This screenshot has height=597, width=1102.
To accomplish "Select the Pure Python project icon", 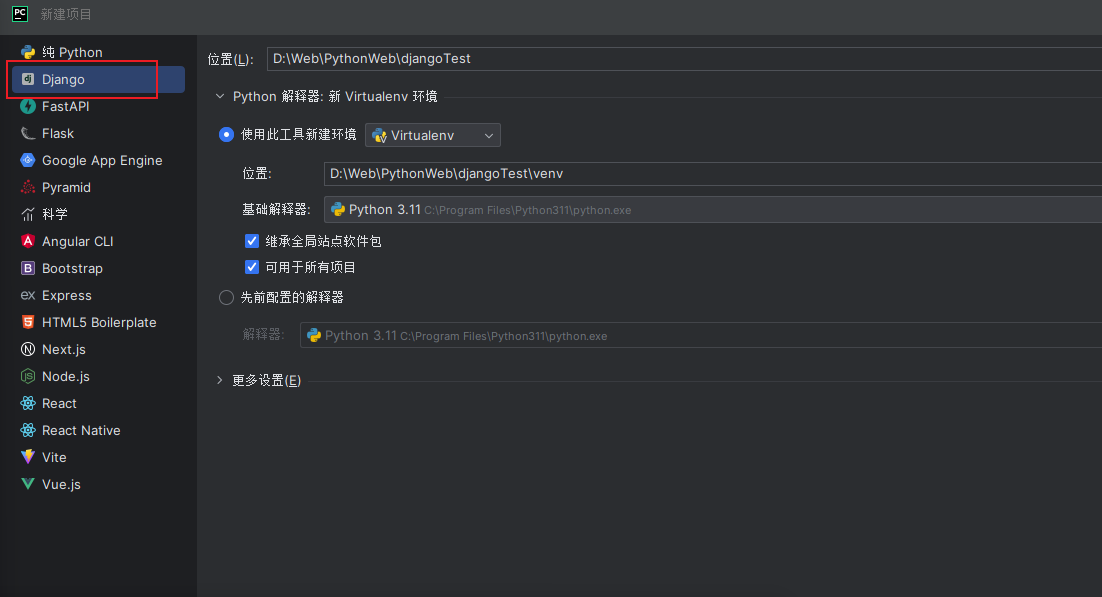I will coord(28,52).
